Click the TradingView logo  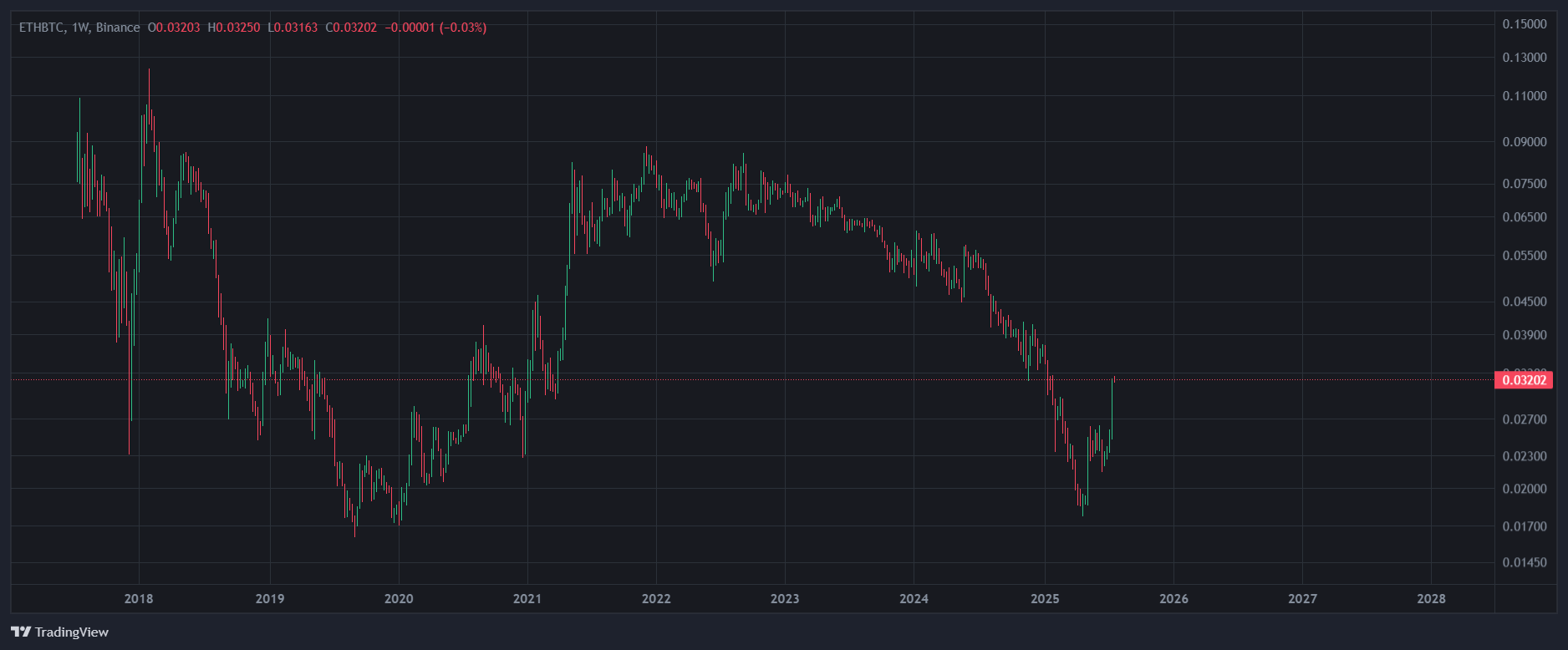tap(59, 632)
